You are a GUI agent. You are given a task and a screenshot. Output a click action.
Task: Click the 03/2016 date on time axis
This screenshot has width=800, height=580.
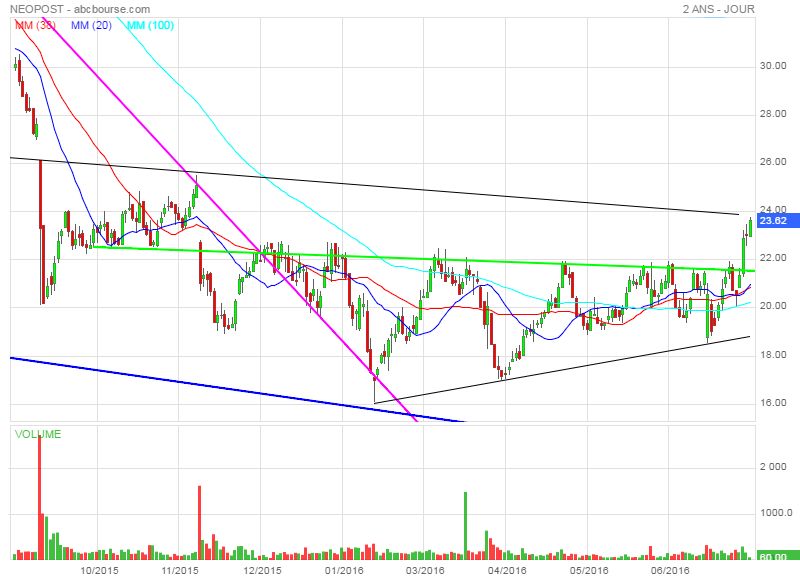[425, 570]
